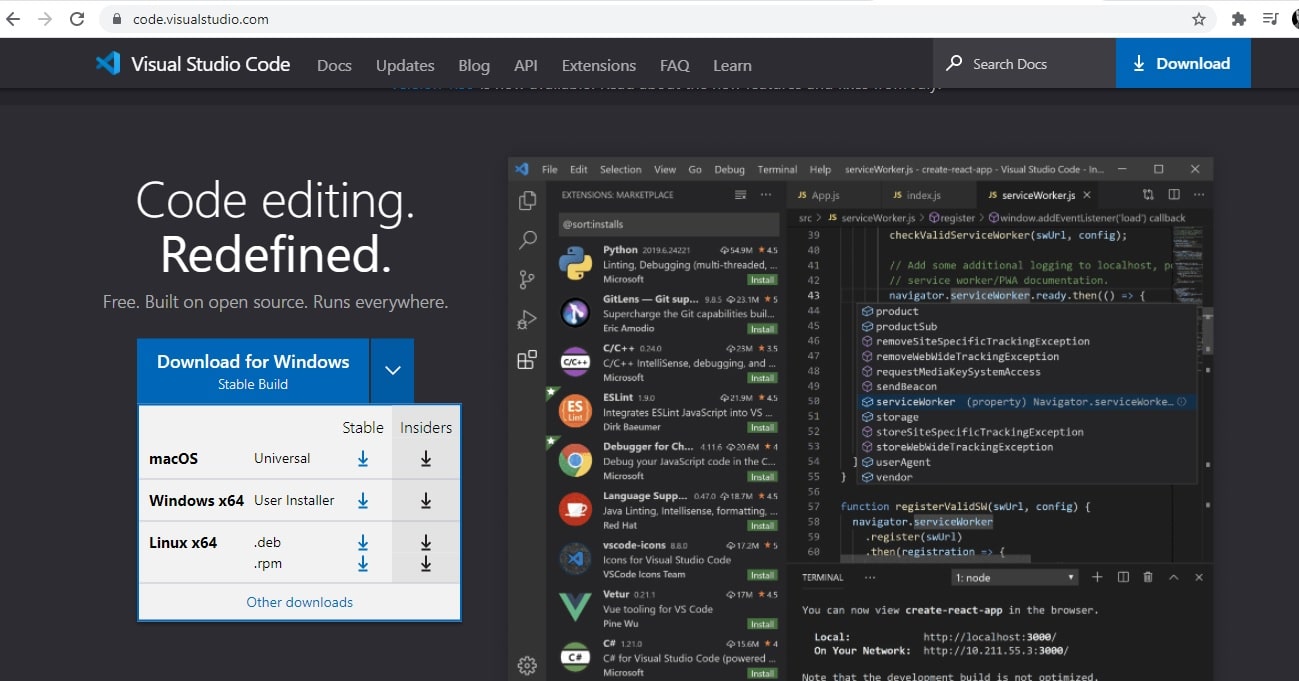The height and width of the screenshot is (681, 1299).
Task: Open the '1: node' terminal selector dropdown
Action: 1013,577
